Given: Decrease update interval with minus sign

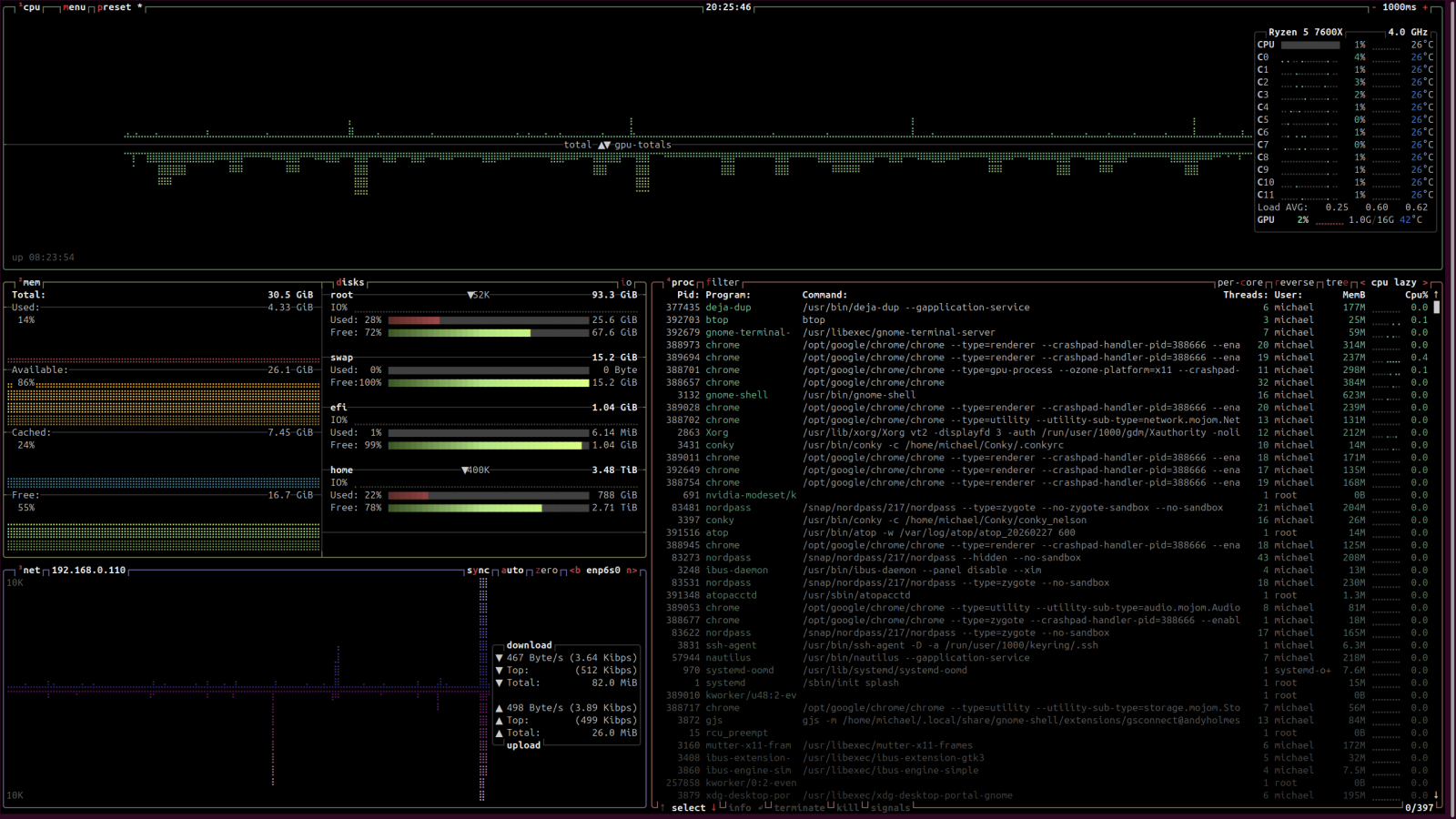Looking at the screenshot, I should [x=1373, y=7].
